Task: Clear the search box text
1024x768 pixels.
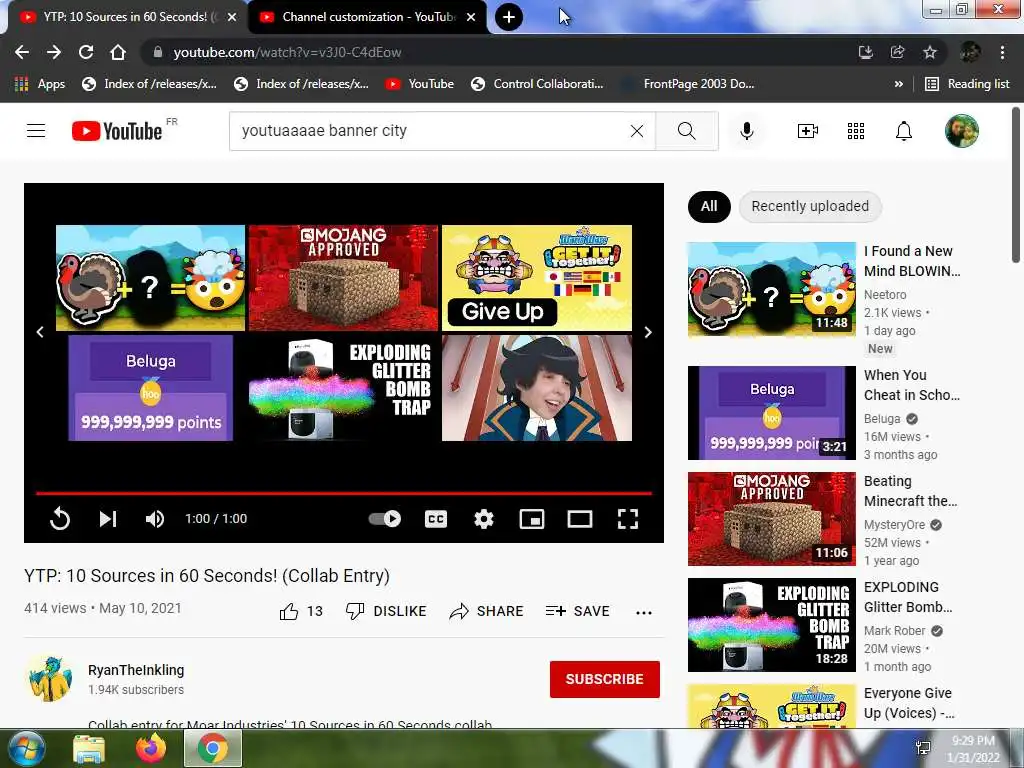Action: coord(637,131)
